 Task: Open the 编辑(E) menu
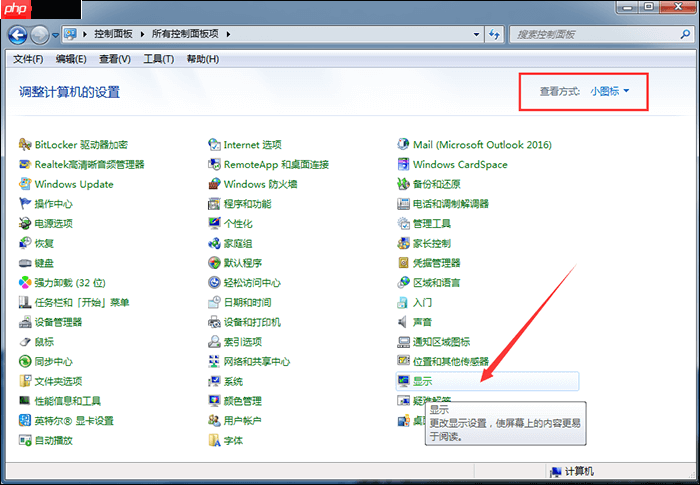click(71, 59)
